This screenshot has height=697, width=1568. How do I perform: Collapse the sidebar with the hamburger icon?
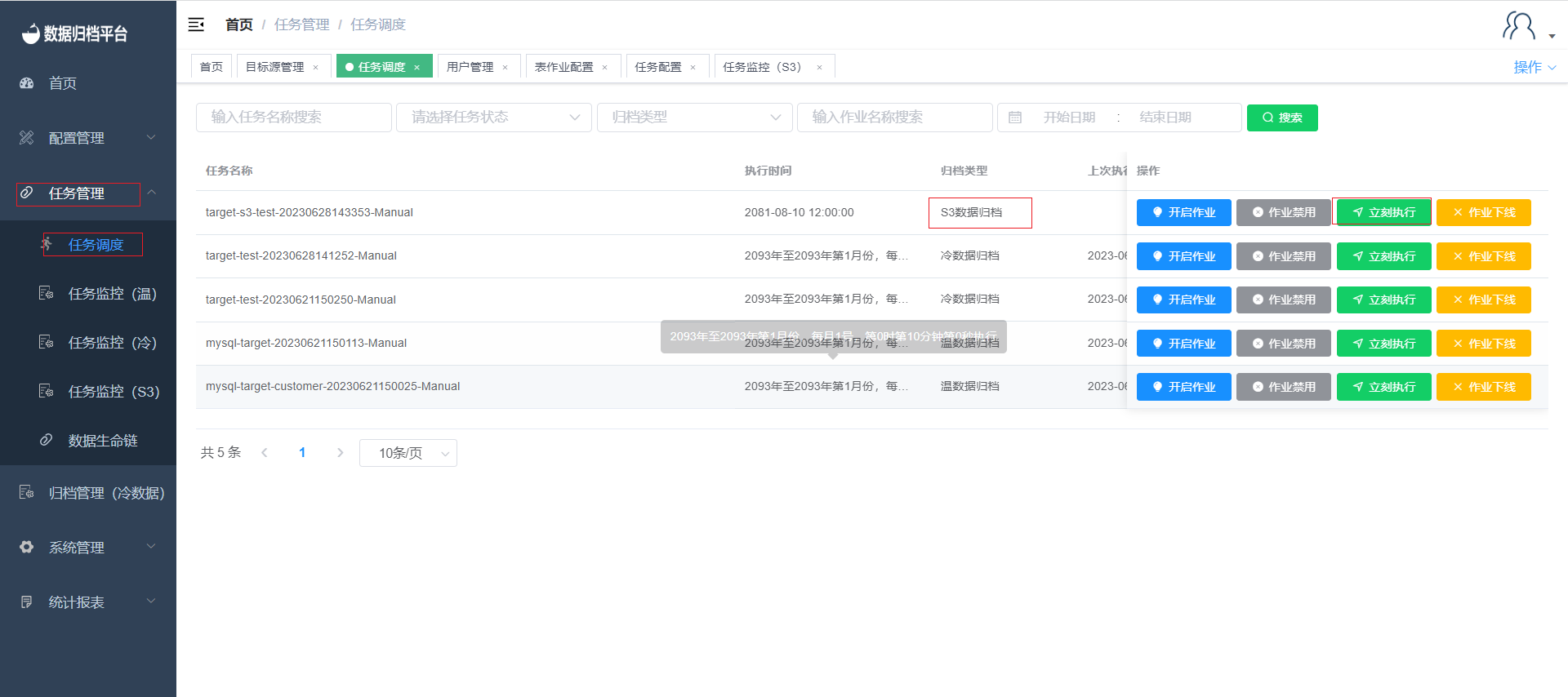(x=196, y=24)
